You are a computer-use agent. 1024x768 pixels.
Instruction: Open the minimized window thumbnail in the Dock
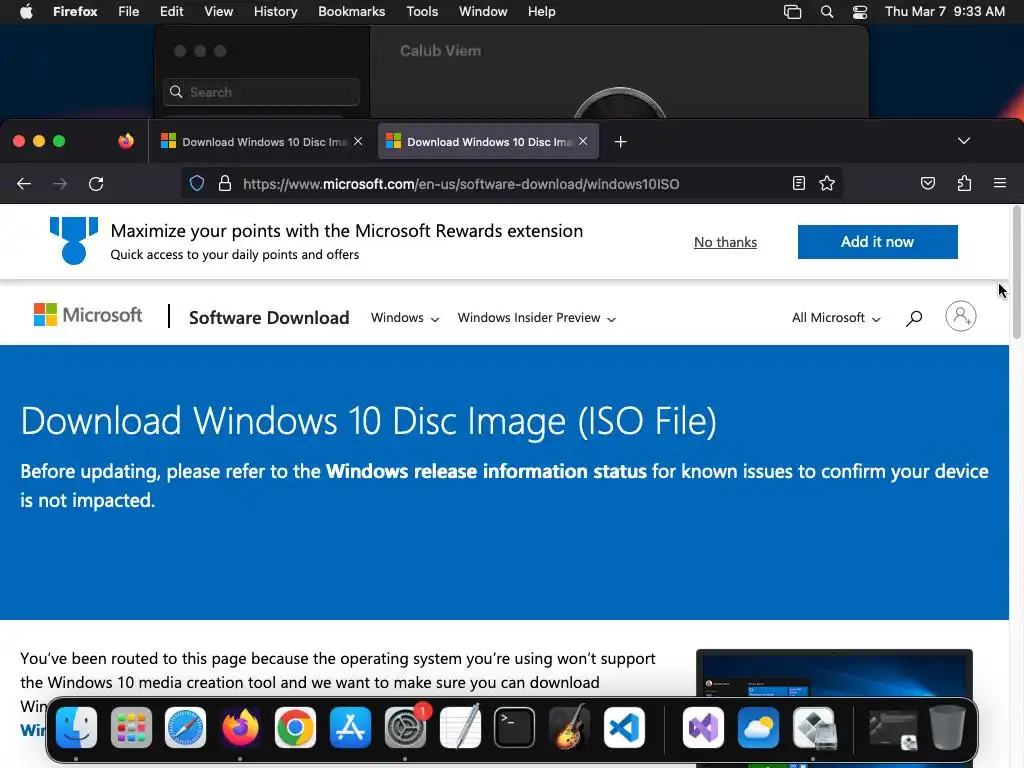(x=893, y=728)
